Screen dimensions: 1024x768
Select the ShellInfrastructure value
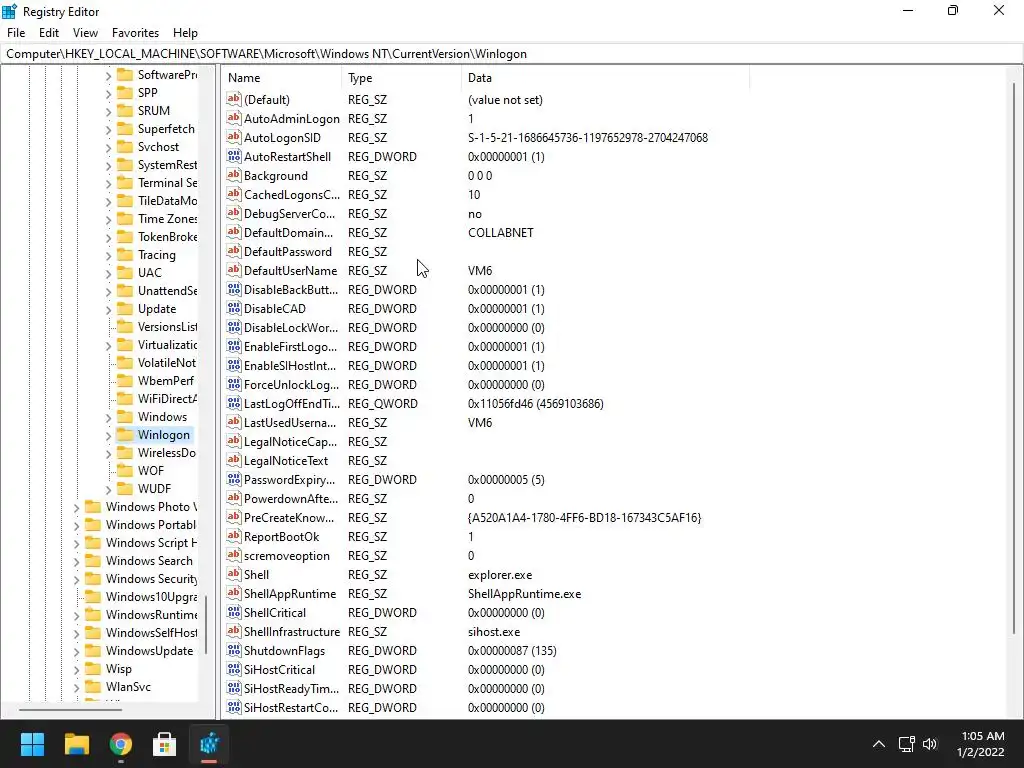click(292, 632)
